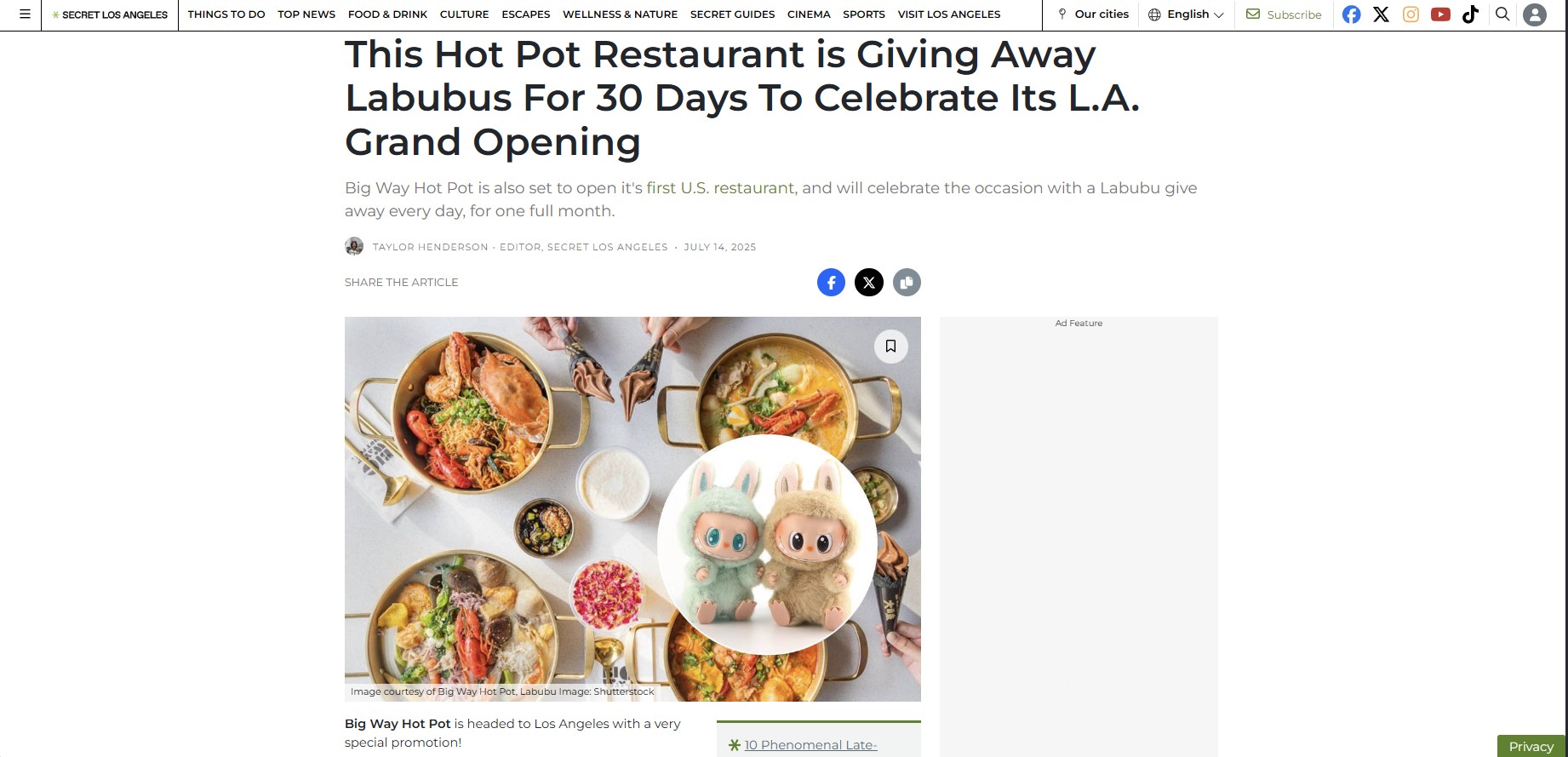Open YouTube channel icon in header

[x=1440, y=14]
